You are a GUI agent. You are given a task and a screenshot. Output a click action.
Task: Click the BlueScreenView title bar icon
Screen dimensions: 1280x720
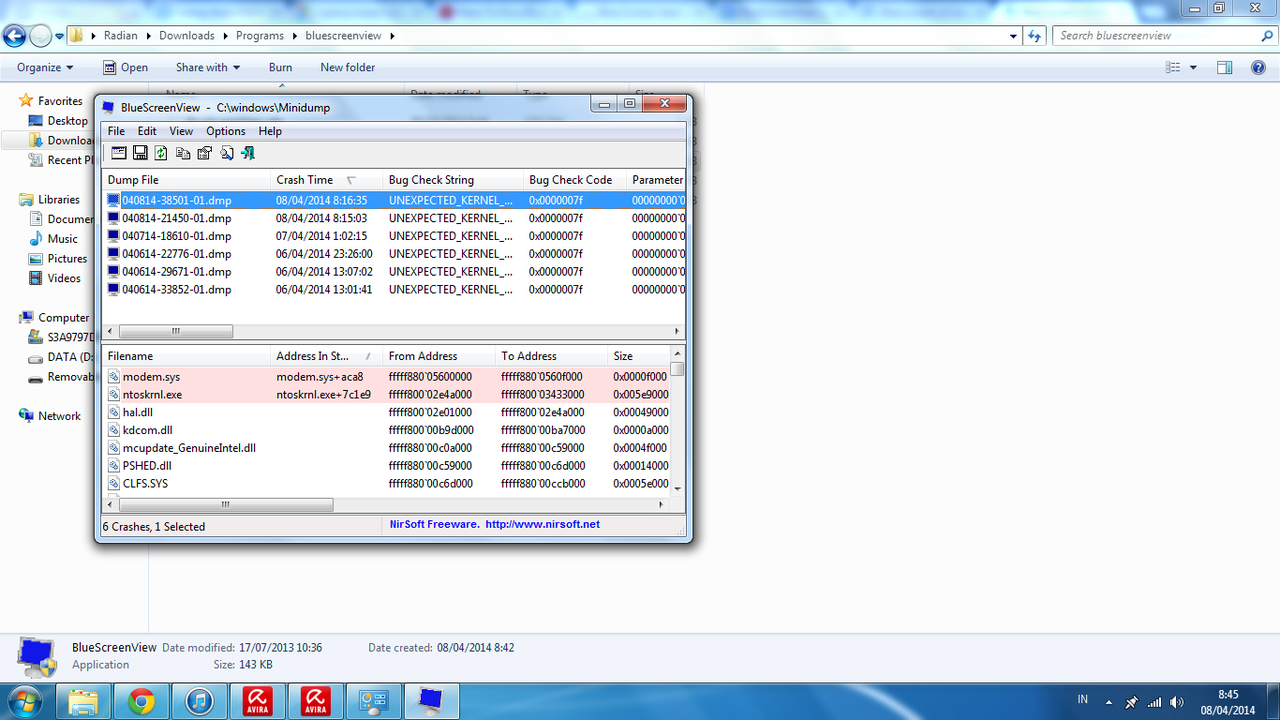coord(109,107)
